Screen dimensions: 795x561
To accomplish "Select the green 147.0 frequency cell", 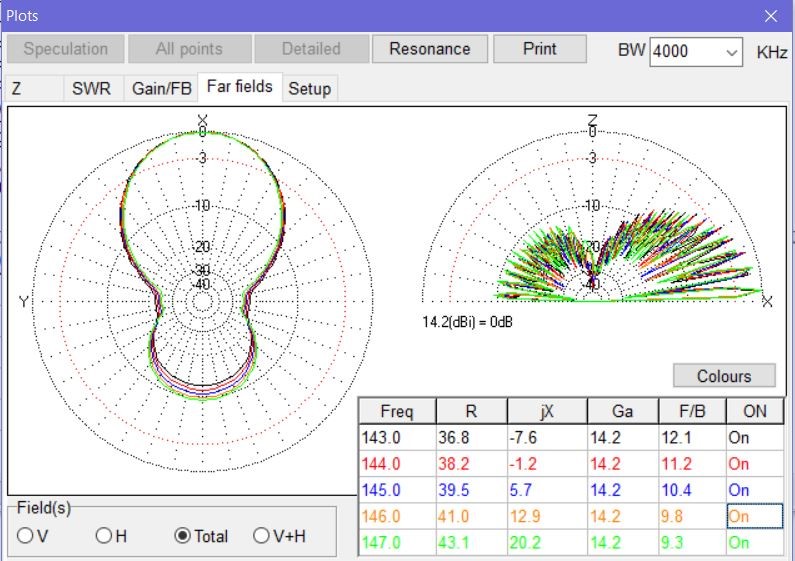I will tap(398, 543).
